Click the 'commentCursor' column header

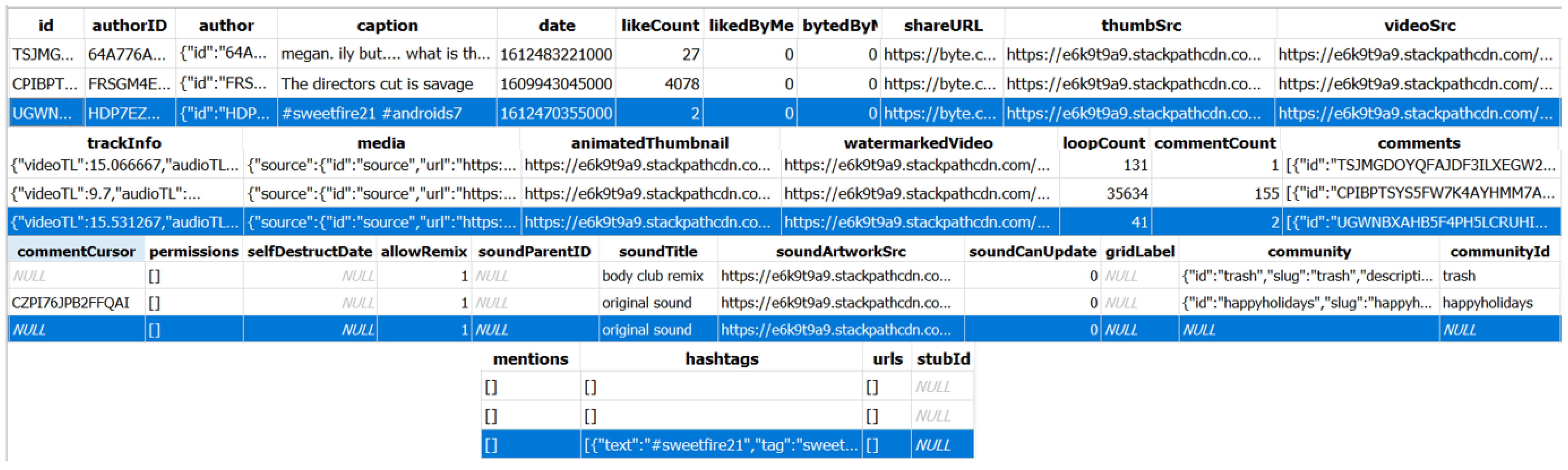point(76,252)
